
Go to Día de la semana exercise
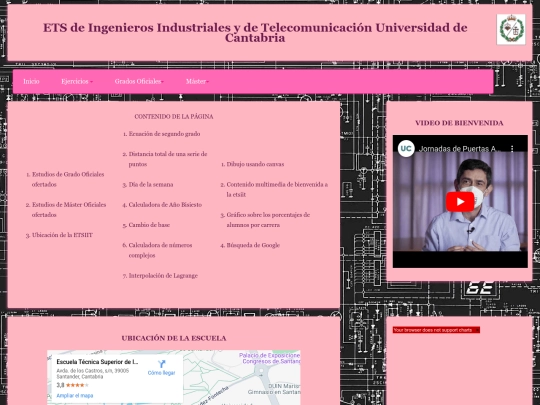click(151, 184)
